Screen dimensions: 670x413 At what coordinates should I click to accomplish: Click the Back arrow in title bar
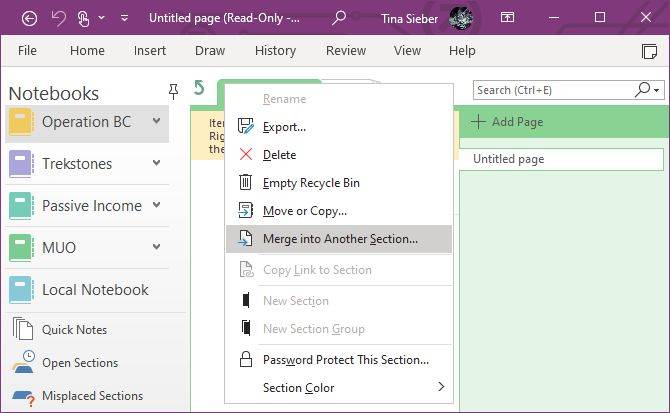pyautogui.click(x=29, y=18)
